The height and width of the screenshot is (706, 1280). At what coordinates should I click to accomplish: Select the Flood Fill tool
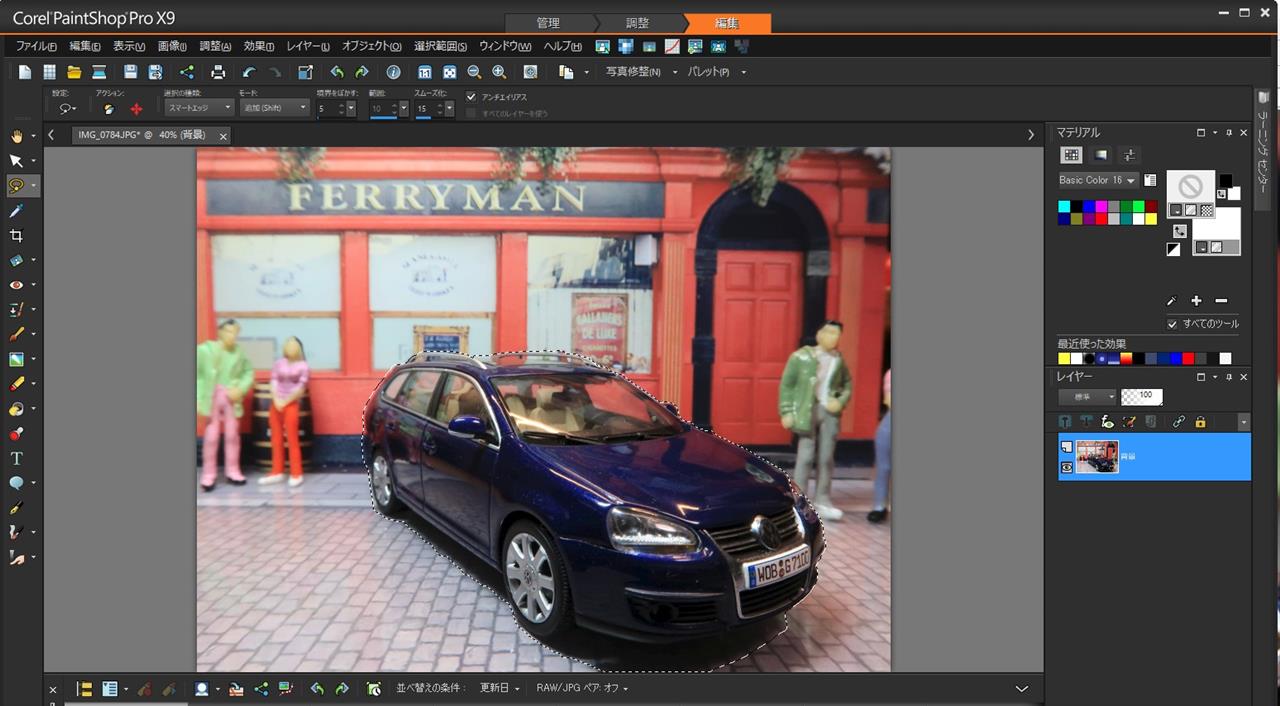pyautogui.click(x=16, y=409)
